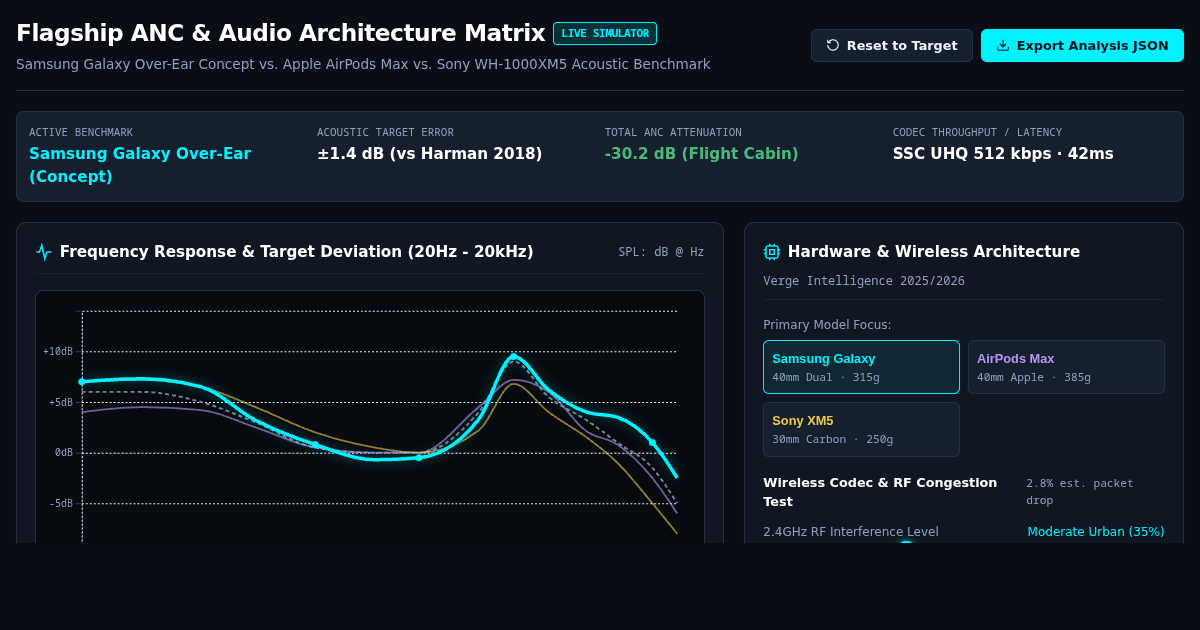
Task: Click the peak data point on cyan curve
Action: click(514, 356)
